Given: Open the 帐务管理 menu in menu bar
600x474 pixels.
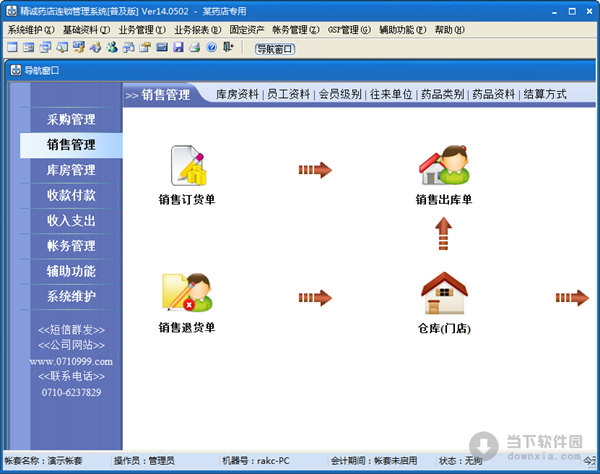Looking at the screenshot, I should (296, 30).
